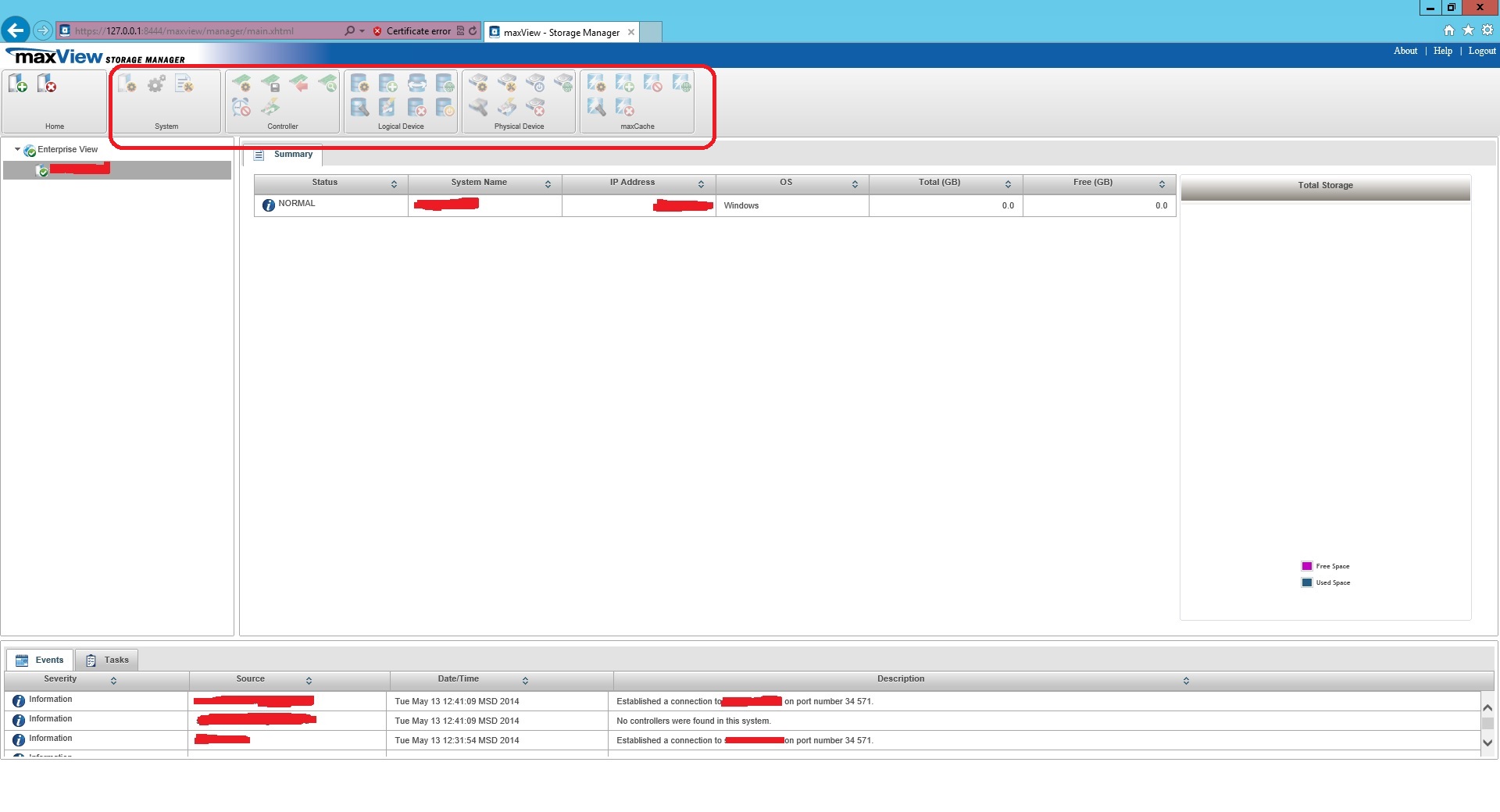Open browser Tools gear icon
Viewport: 1500px width, 812px height.
pyautogui.click(x=1487, y=30)
